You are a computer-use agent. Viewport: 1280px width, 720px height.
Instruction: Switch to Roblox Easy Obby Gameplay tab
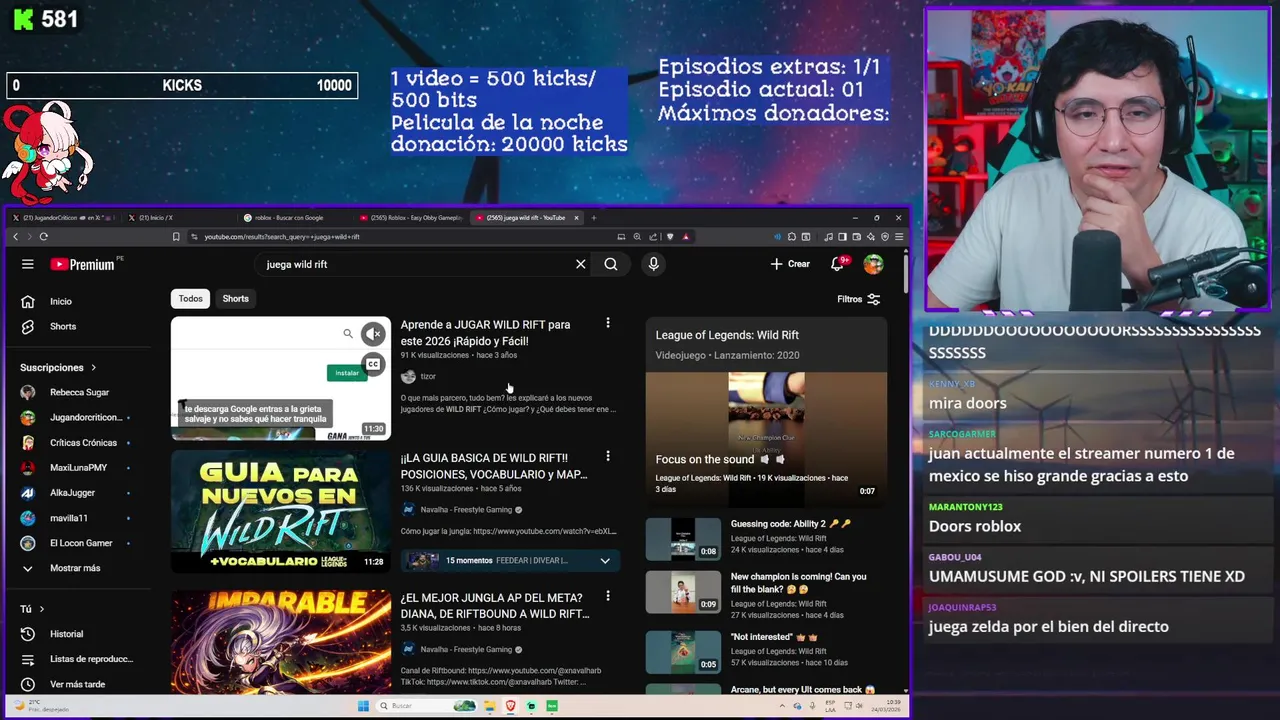coord(412,217)
